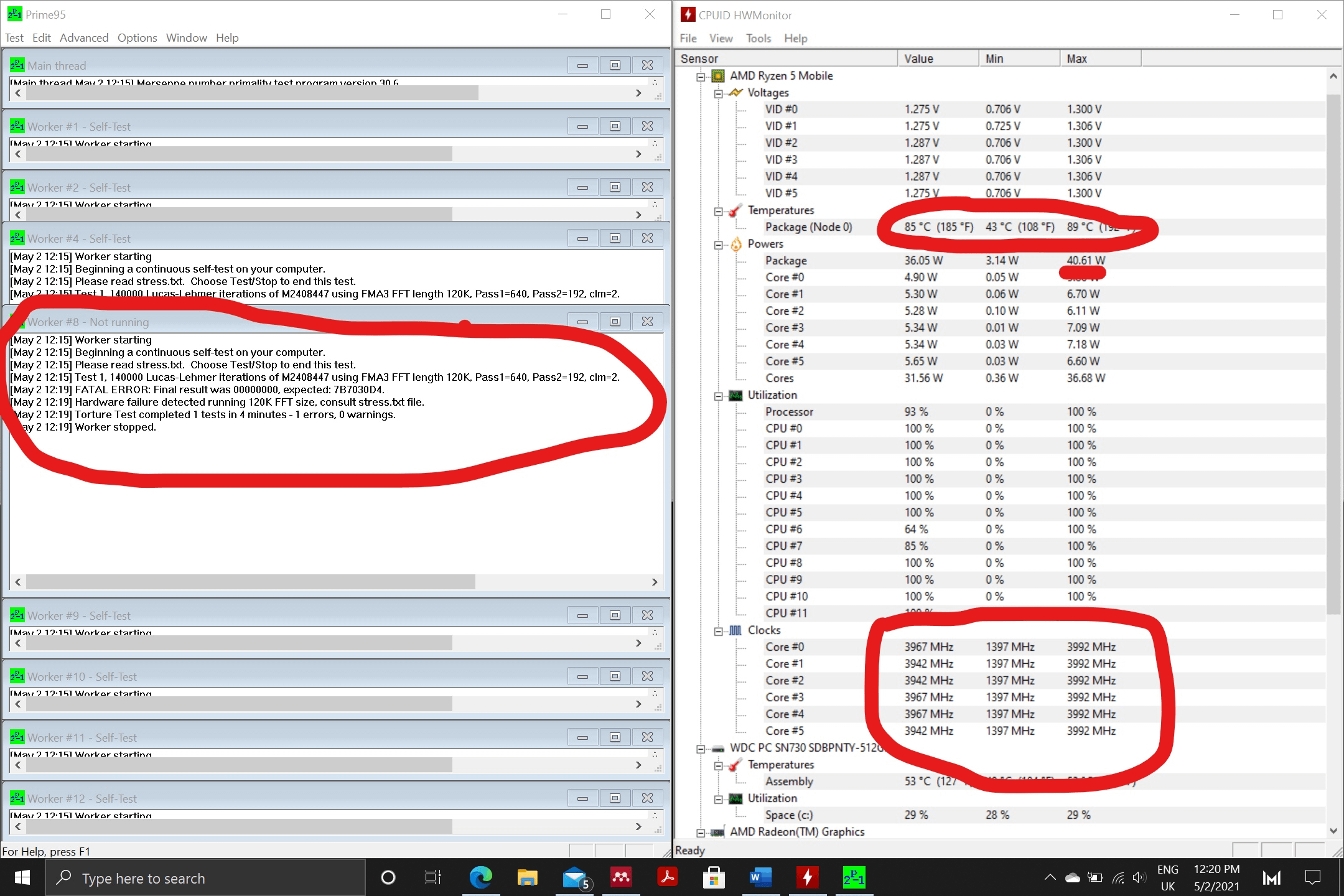
Task: Expand the AMD Radeon Graphics node
Action: click(701, 833)
